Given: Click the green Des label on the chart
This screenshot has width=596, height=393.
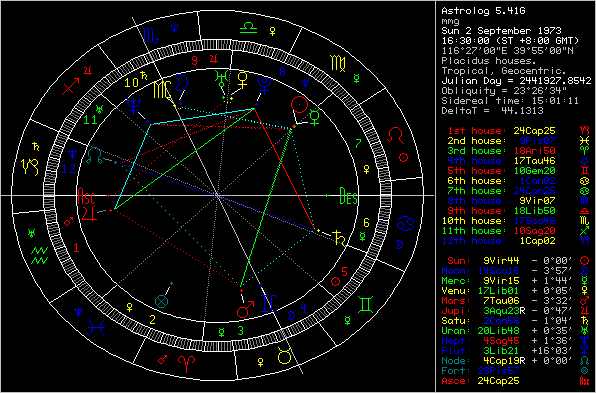Looking at the screenshot, I should [x=348, y=195].
